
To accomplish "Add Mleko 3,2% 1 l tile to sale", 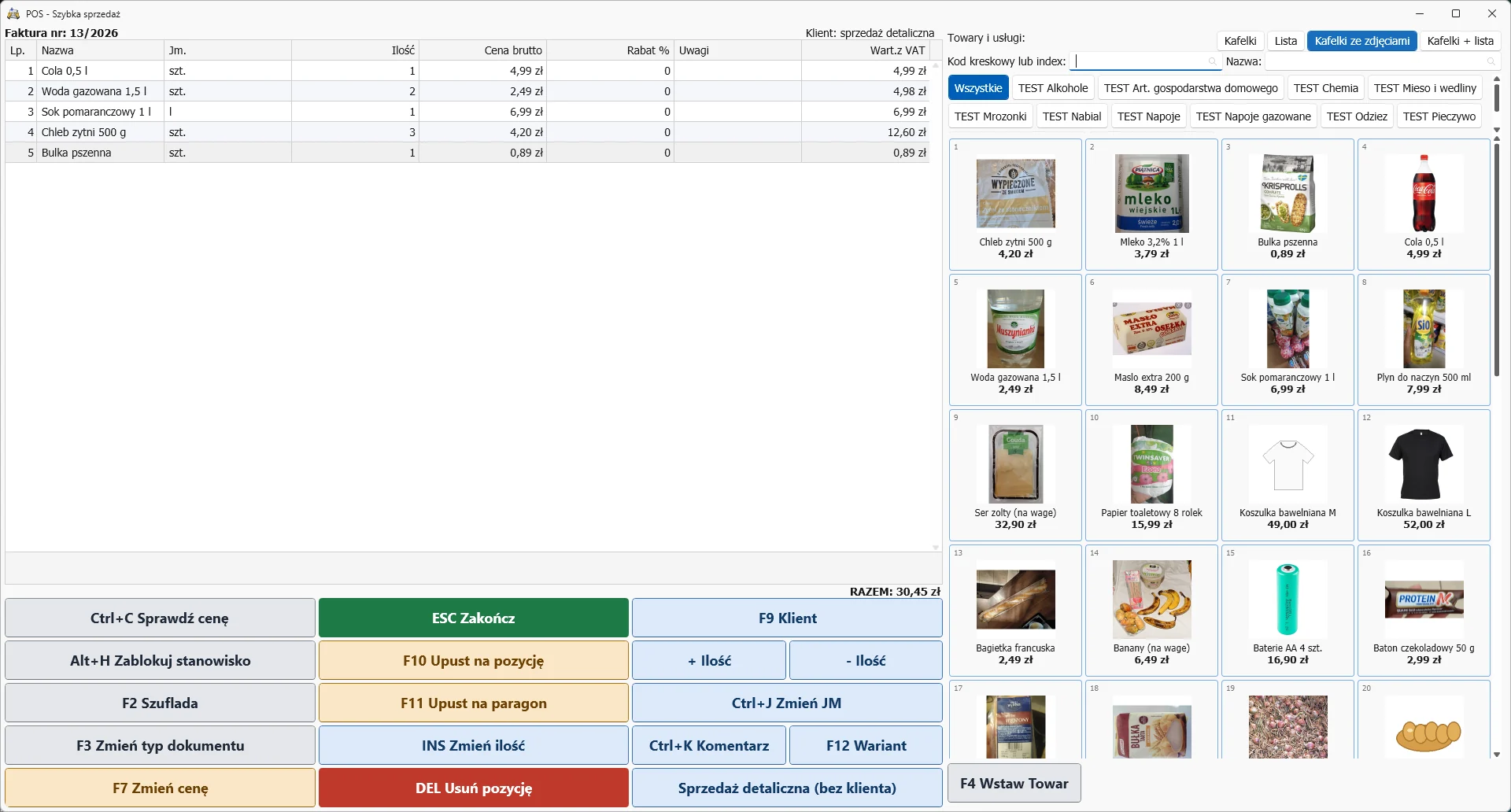I will pos(1151,205).
